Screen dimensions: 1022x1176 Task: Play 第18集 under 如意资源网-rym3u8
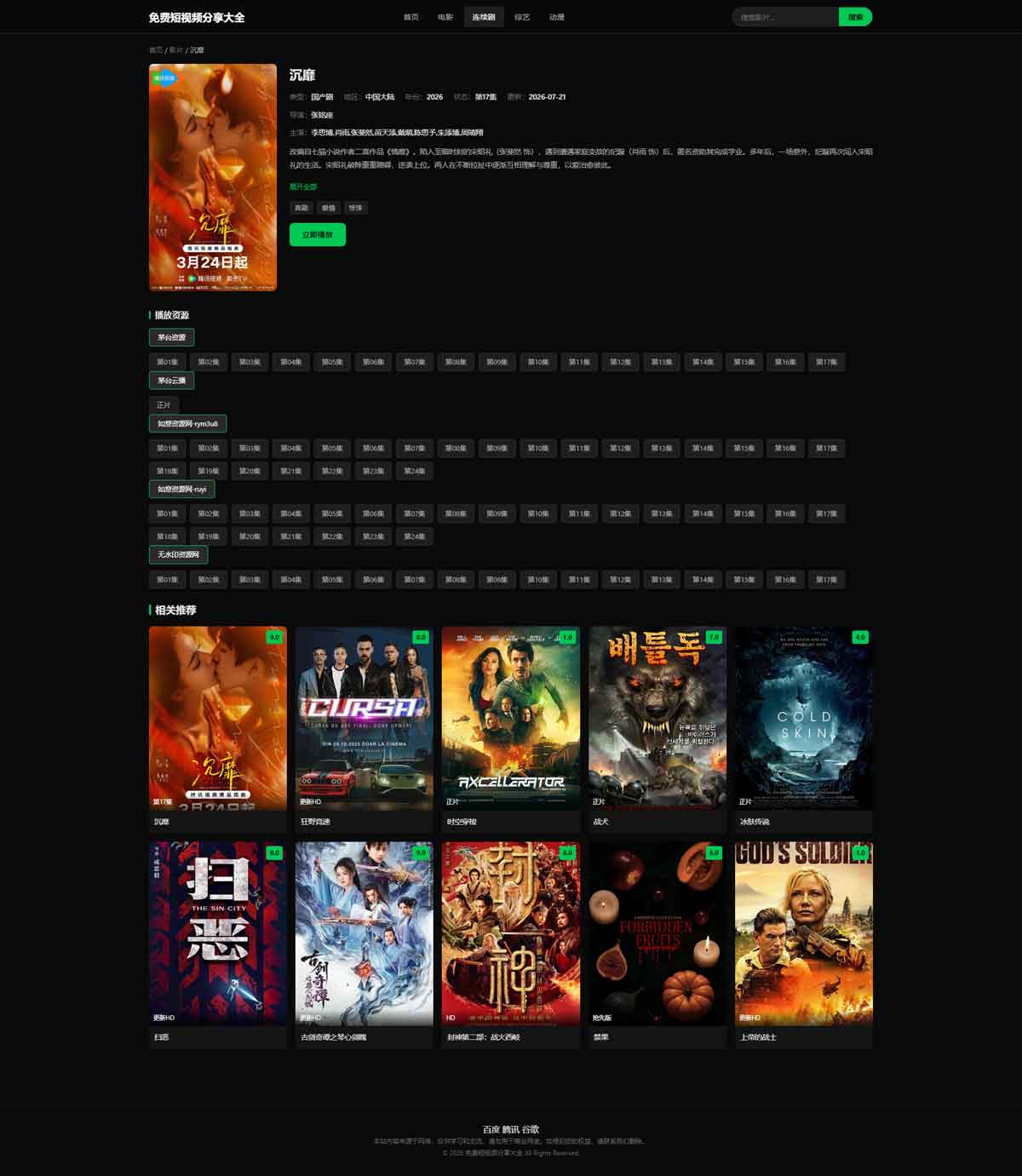168,471
